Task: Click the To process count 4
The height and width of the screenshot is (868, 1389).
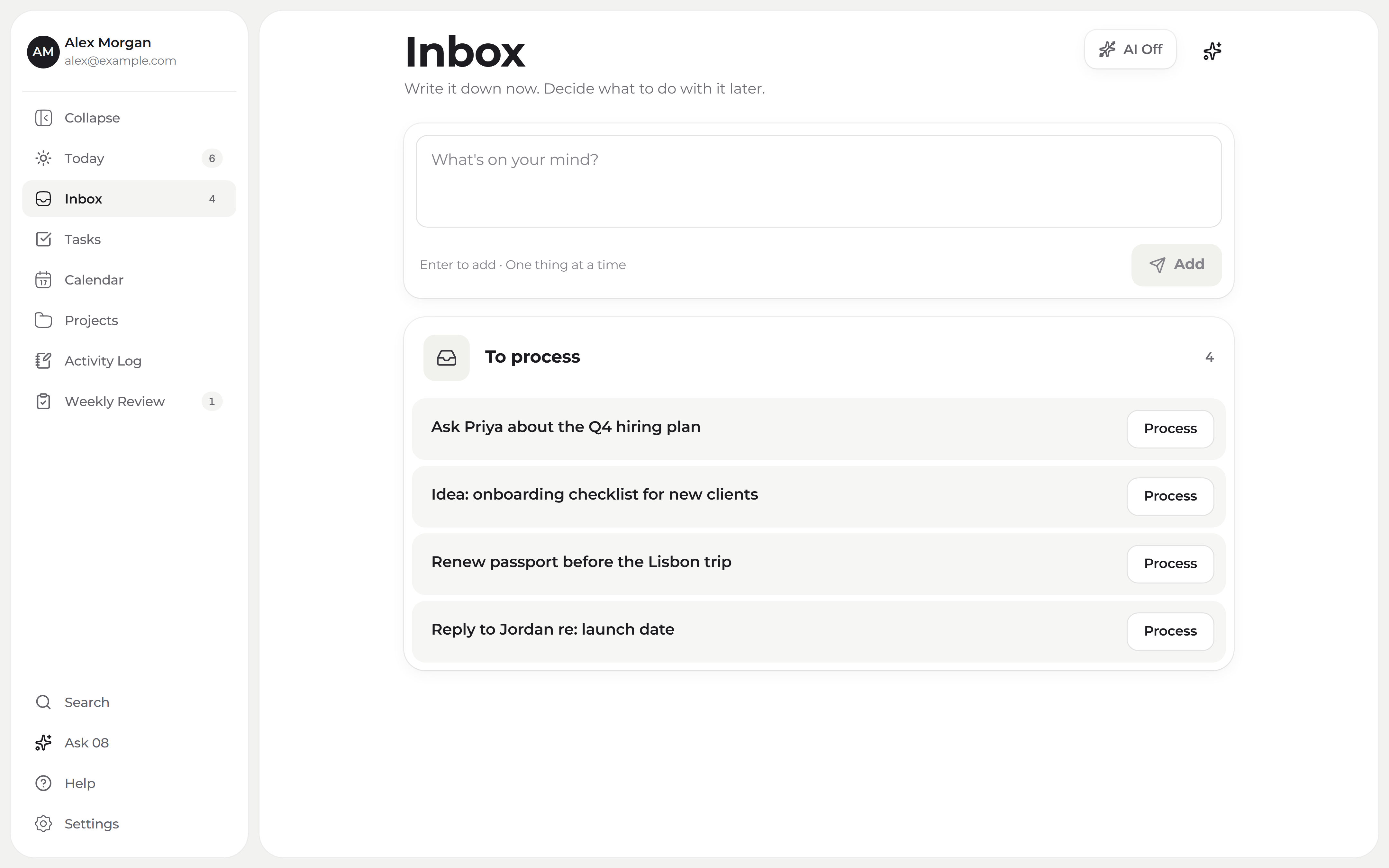Action: [1209, 357]
